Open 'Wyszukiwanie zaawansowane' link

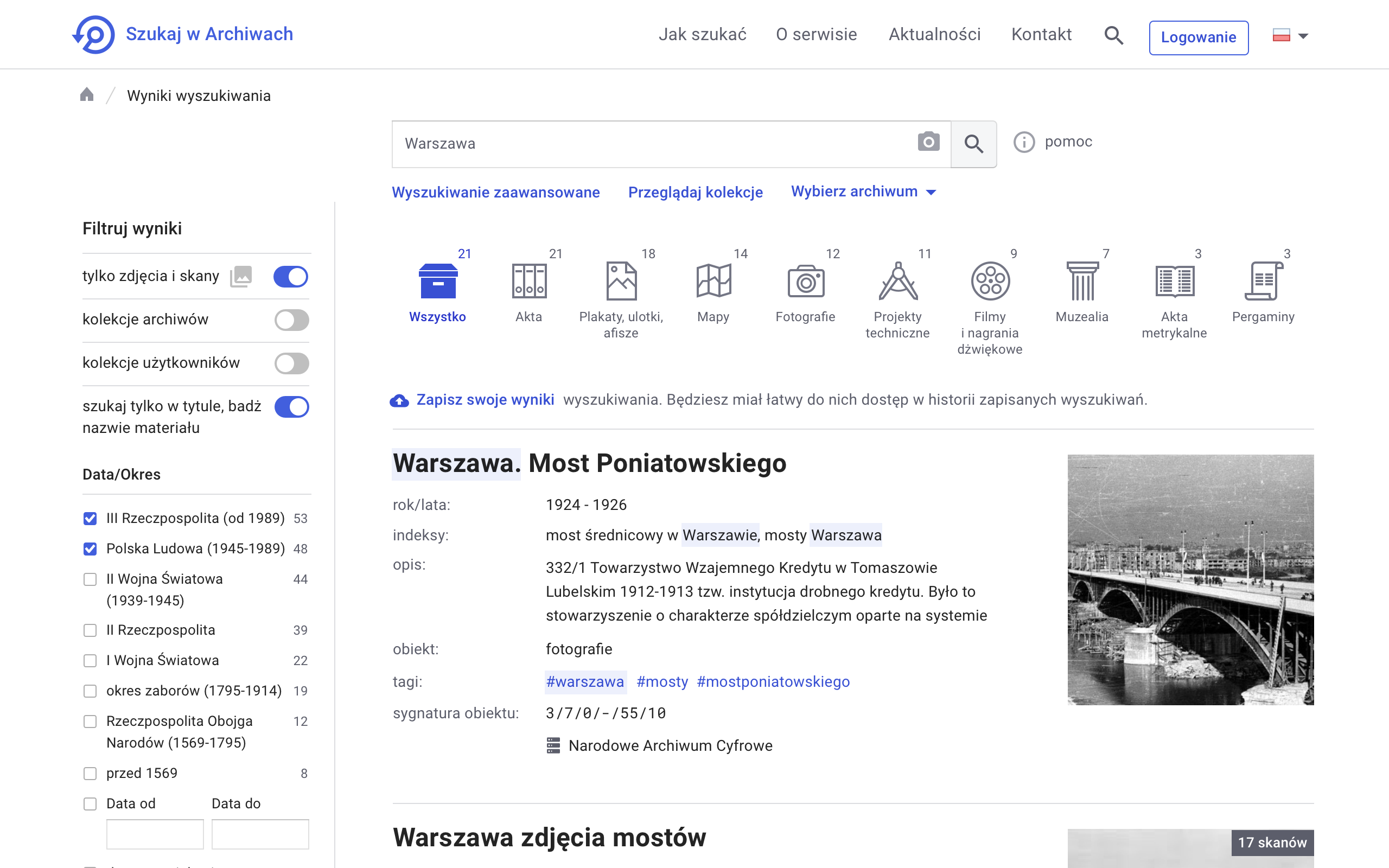(496, 192)
